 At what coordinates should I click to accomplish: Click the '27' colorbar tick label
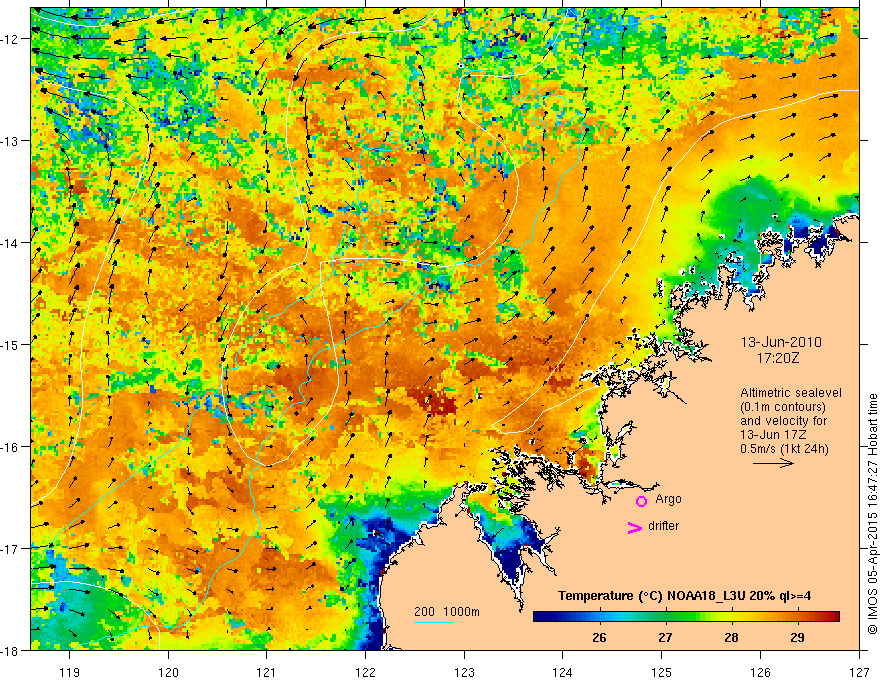tap(666, 638)
